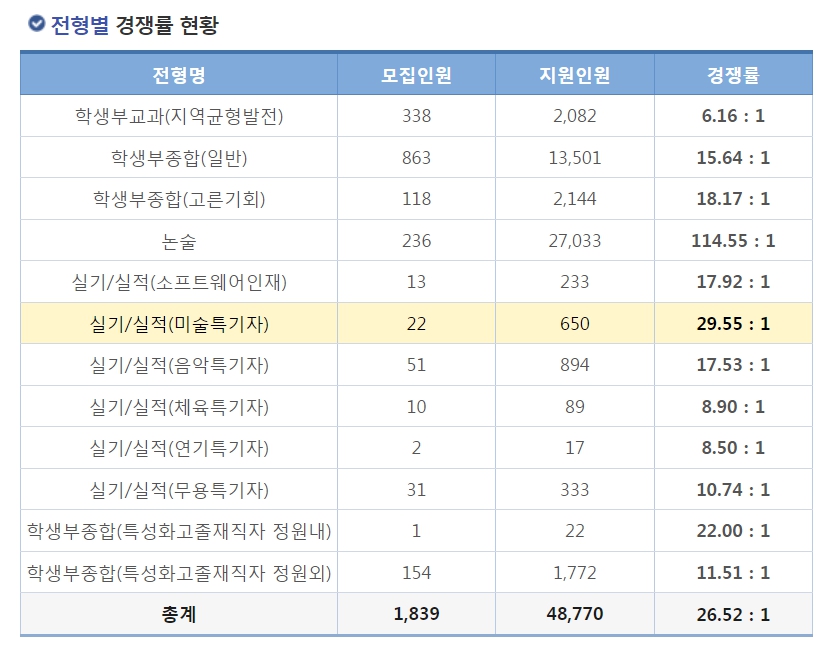
Task: Select the 1,839 total recruitment value
Action: (416, 614)
